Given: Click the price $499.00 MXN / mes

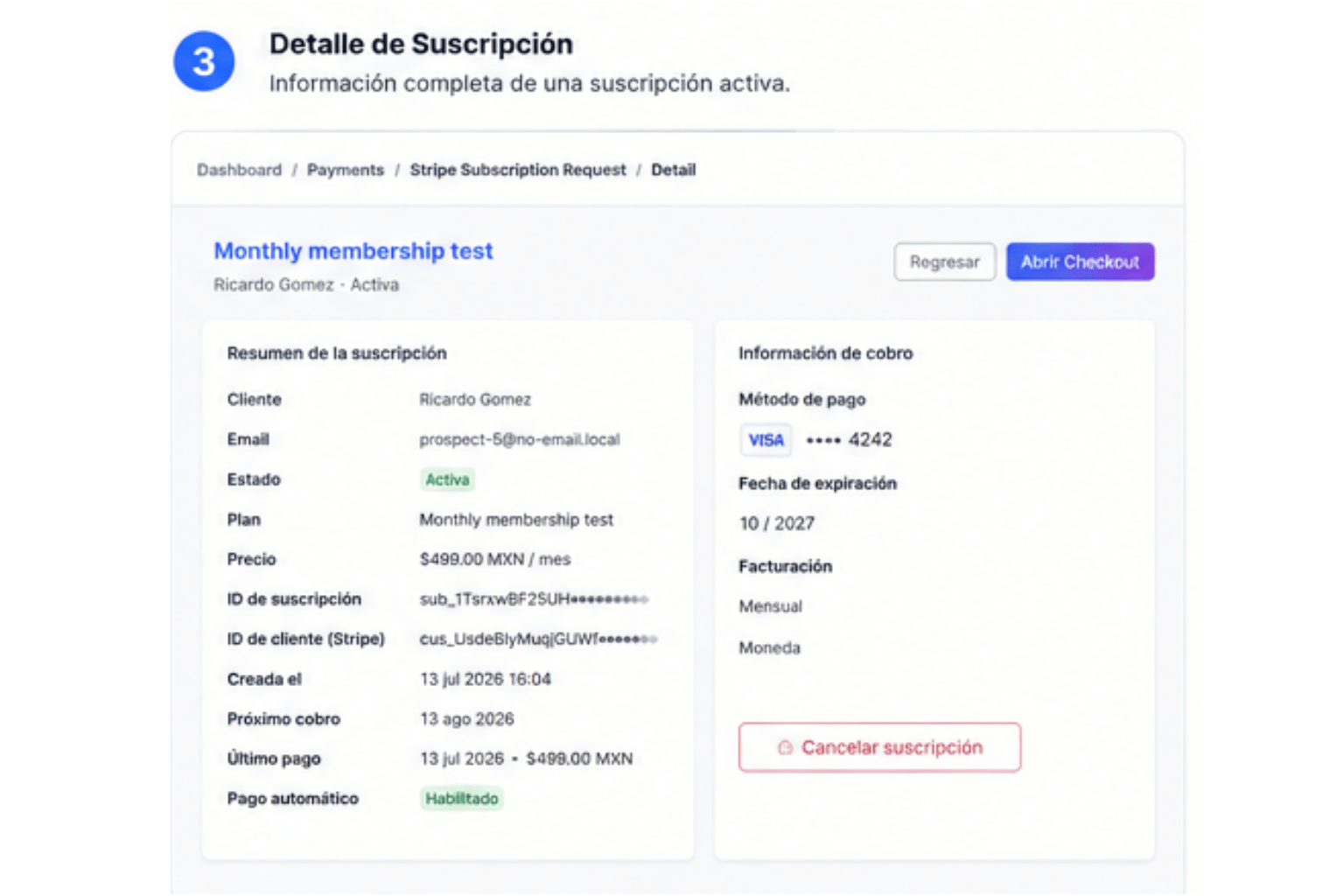Looking at the screenshot, I should pyautogui.click(x=495, y=559).
